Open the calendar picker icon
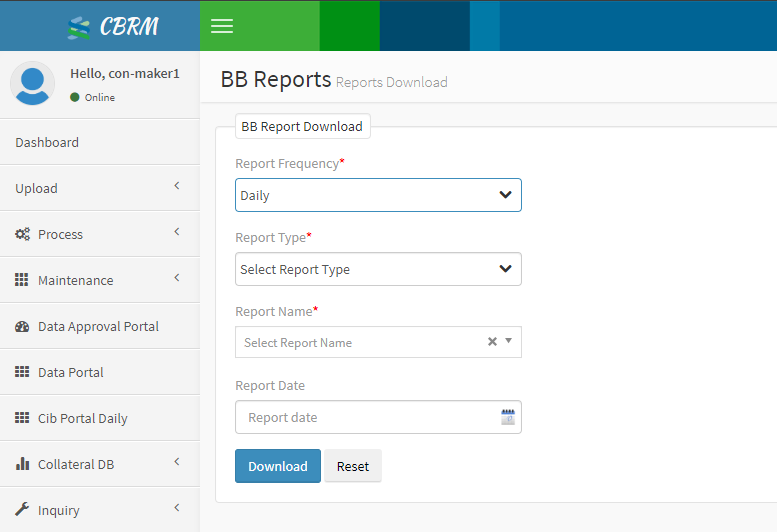Image resolution: width=777 pixels, height=532 pixels. click(x=508, y=417)
